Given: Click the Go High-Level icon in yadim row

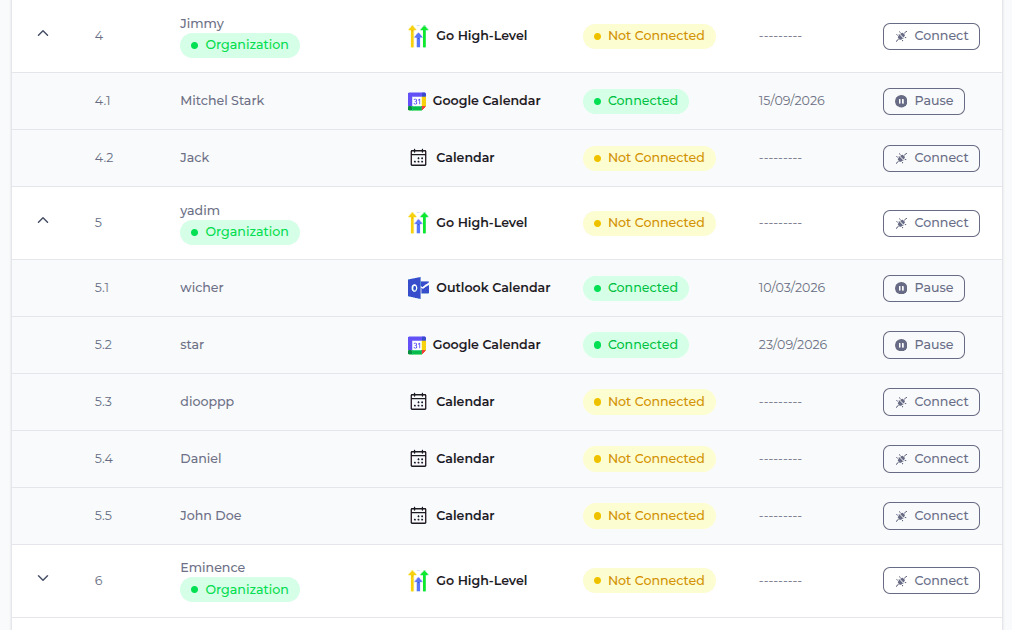Looking at the screenshot, I should point(418,223).
